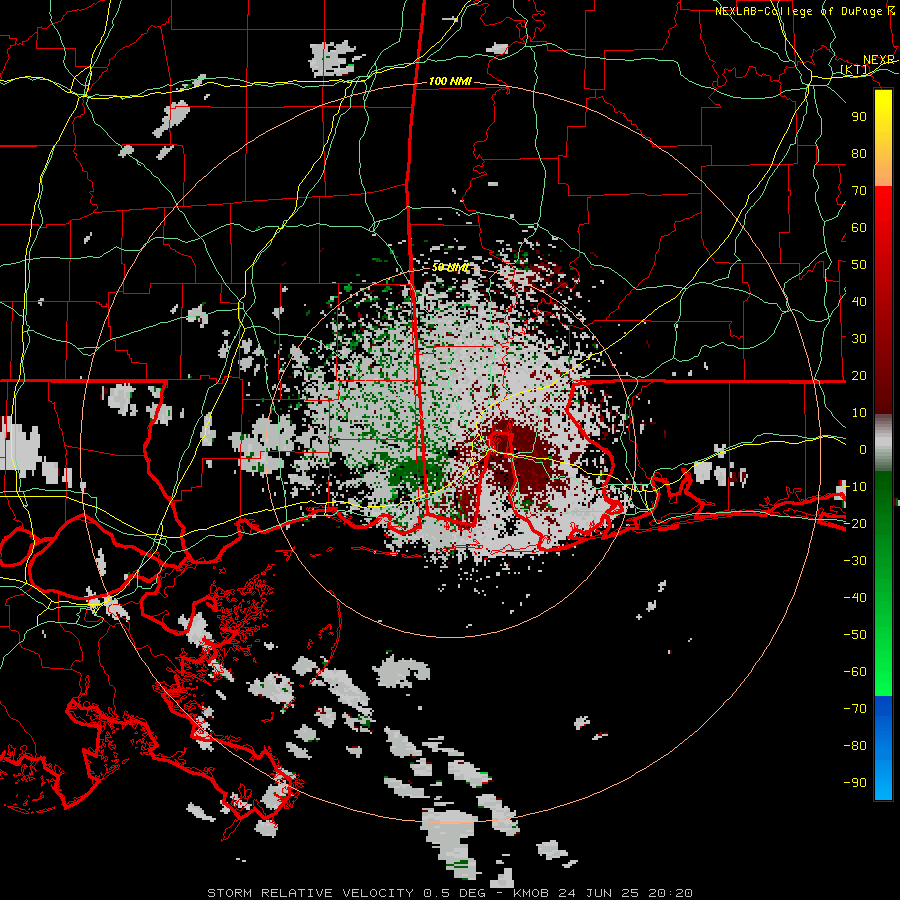Select the 60 value on the velocity scale

(x=859, y=227)
